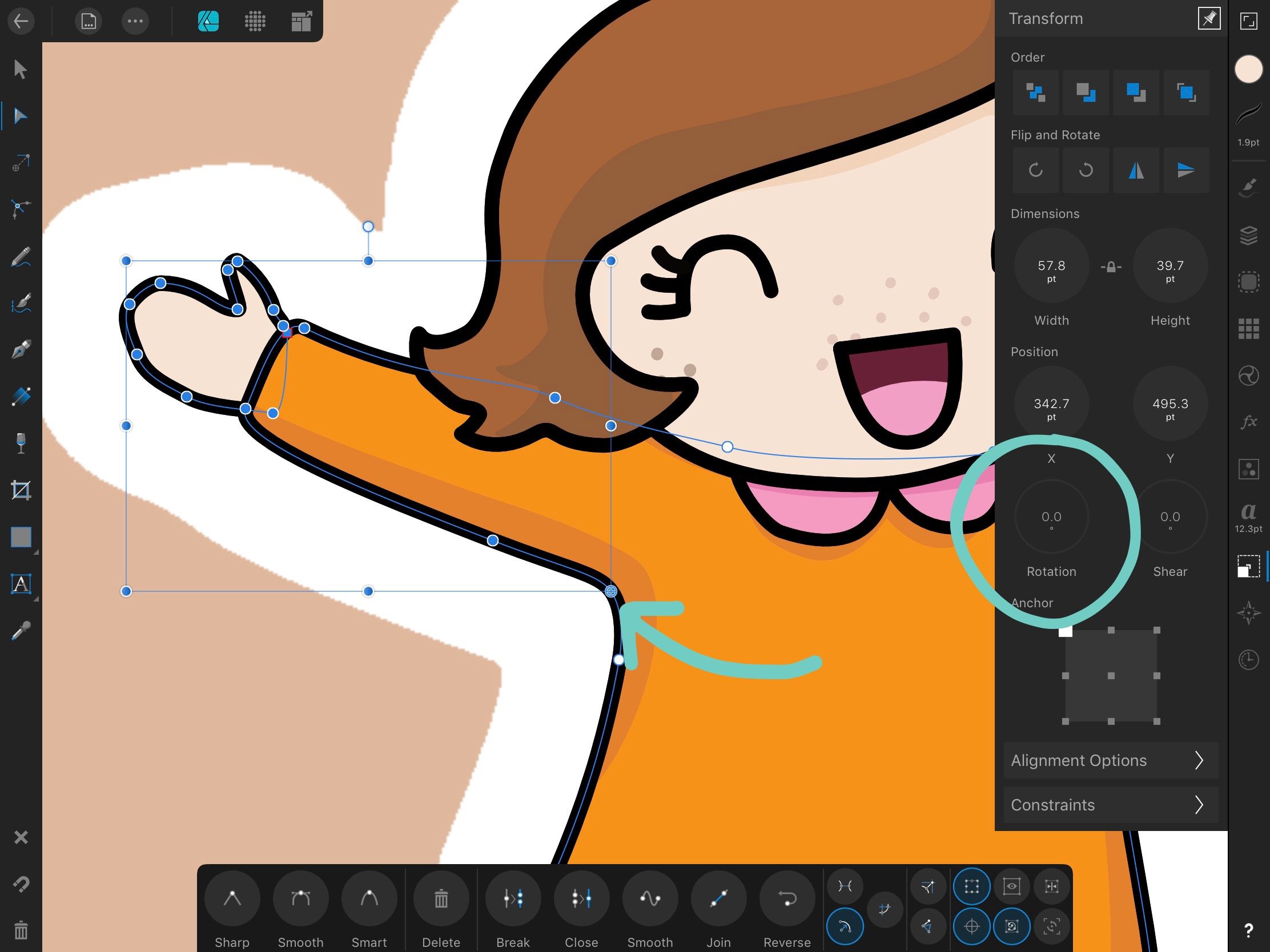Select the Node editing tool
The height and width of the screenshot is (952, 1270).
pyautogui.click(x=21, y=115)
